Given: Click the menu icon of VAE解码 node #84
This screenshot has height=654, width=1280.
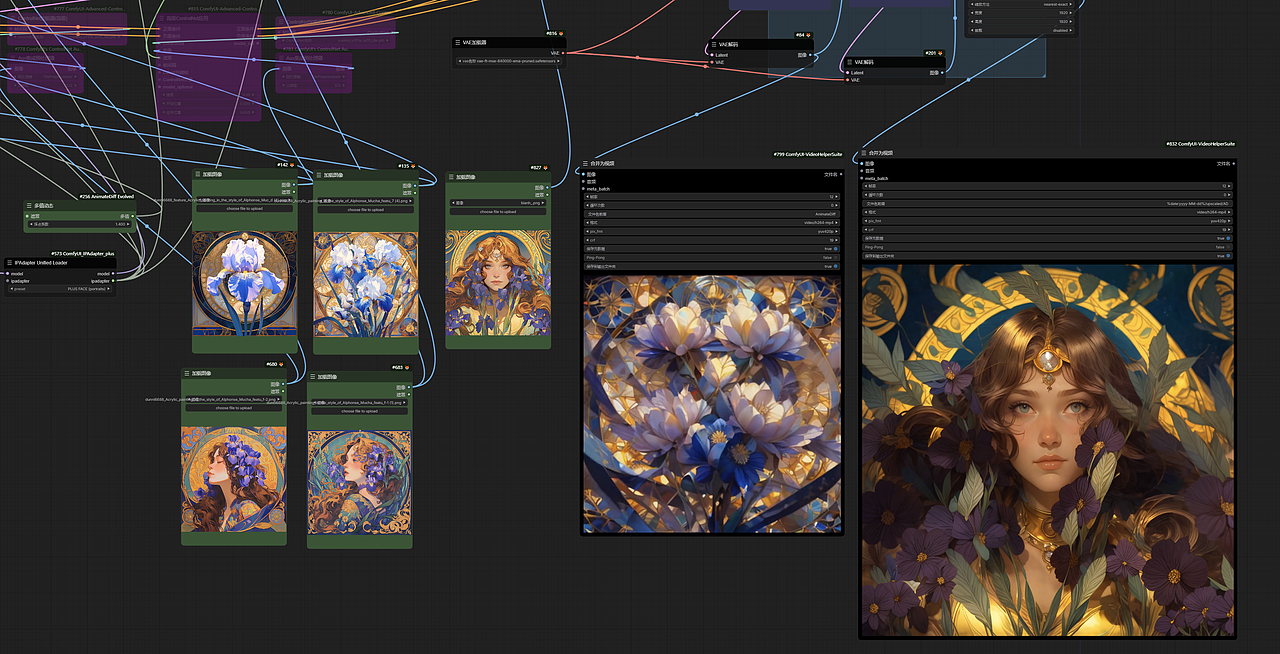Looking at the screenshot, I should tap(714, 45).
